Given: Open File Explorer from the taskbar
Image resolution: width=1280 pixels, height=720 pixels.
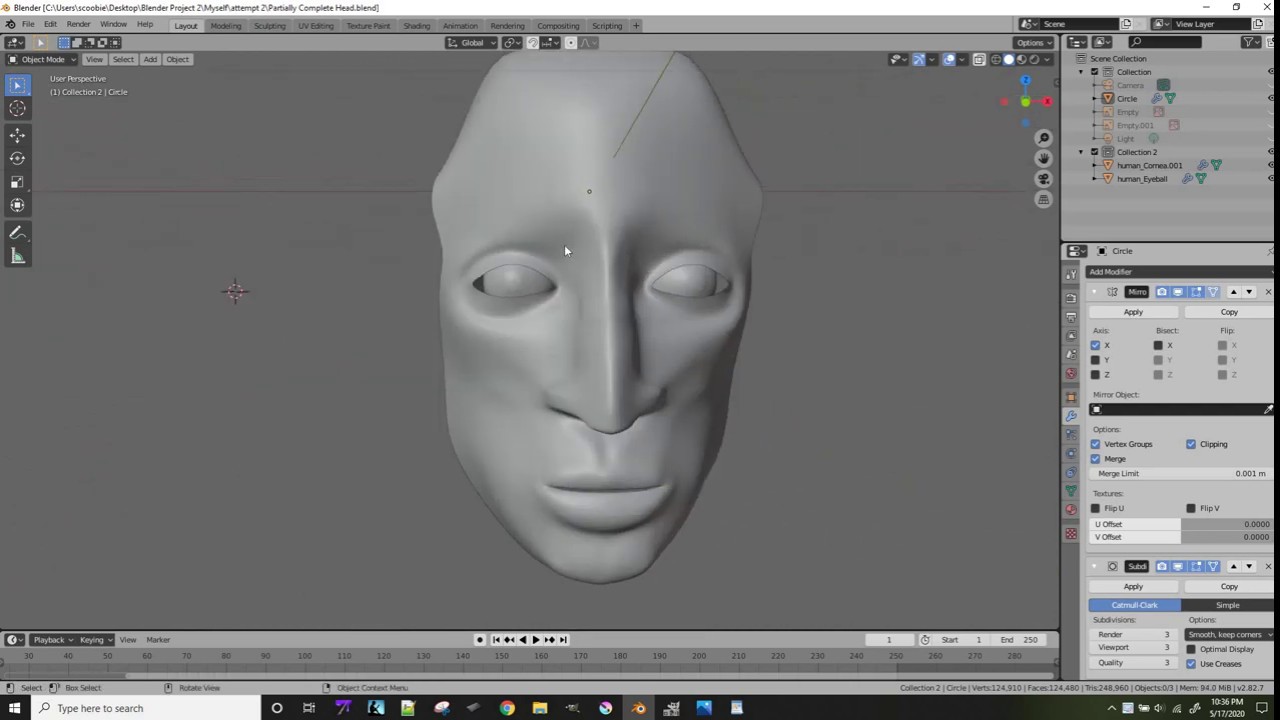Looking at the screenshot, I should tap(540, 708).
